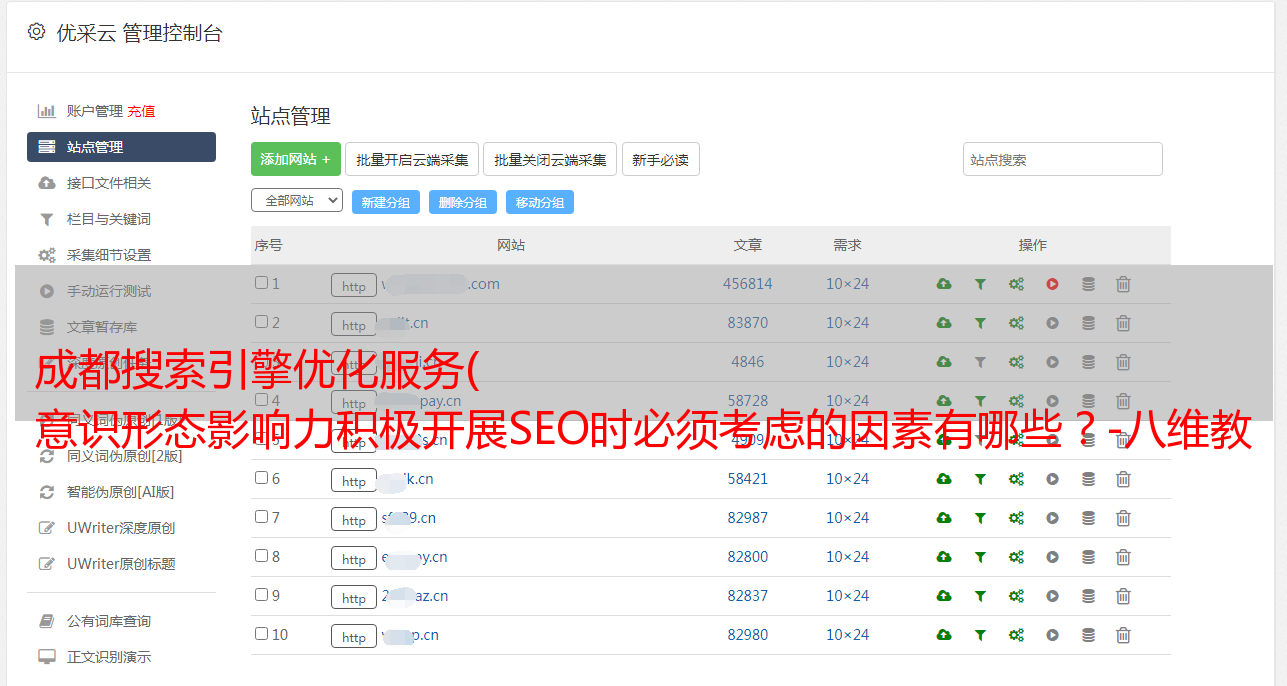Open the database stack icon in row 8

(x=1088, y=557)
